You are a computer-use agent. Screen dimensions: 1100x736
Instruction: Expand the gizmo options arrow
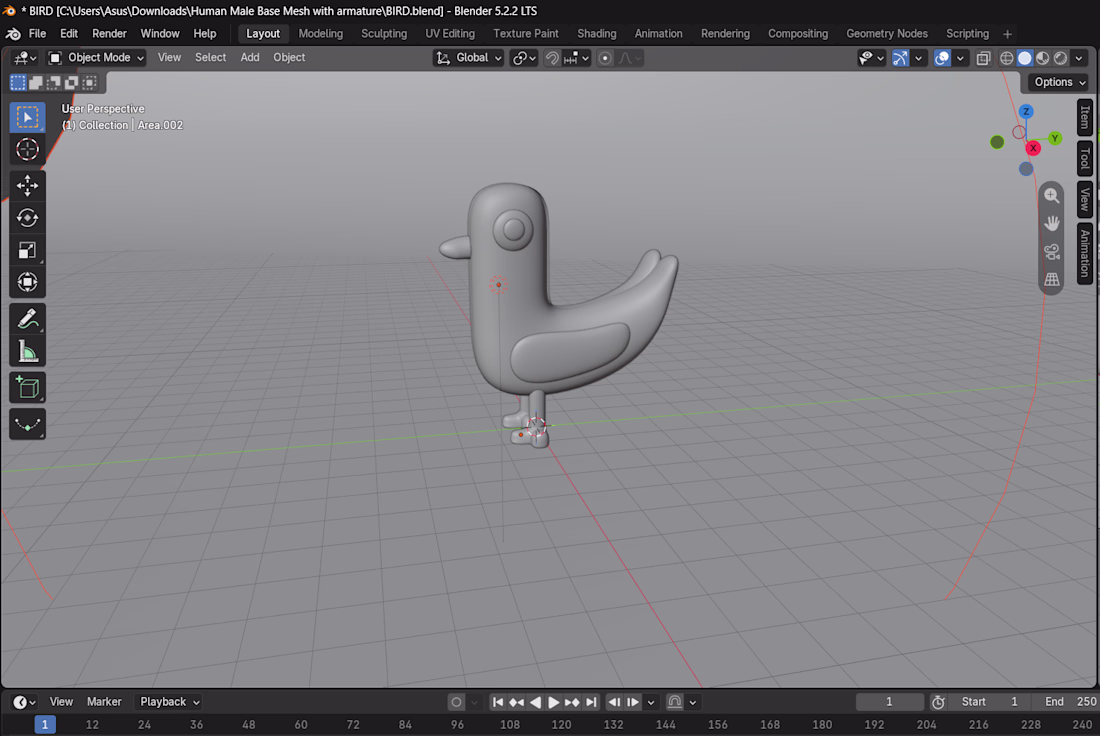click(x=918, y=58)
